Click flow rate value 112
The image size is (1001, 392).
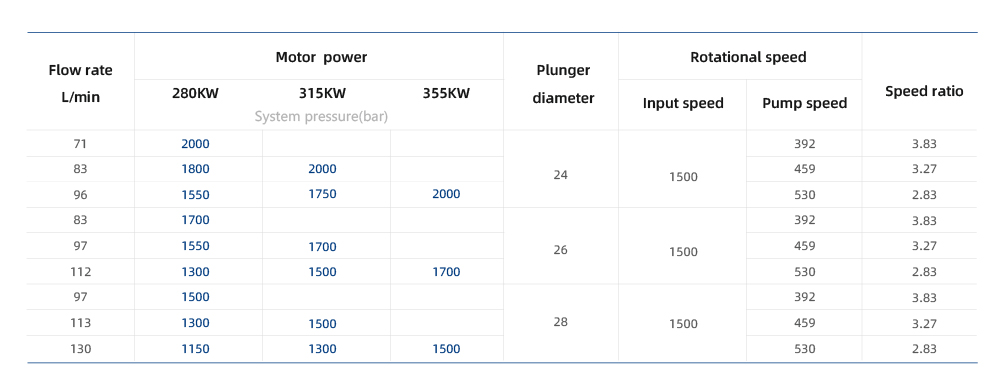(x=80, y=271)
